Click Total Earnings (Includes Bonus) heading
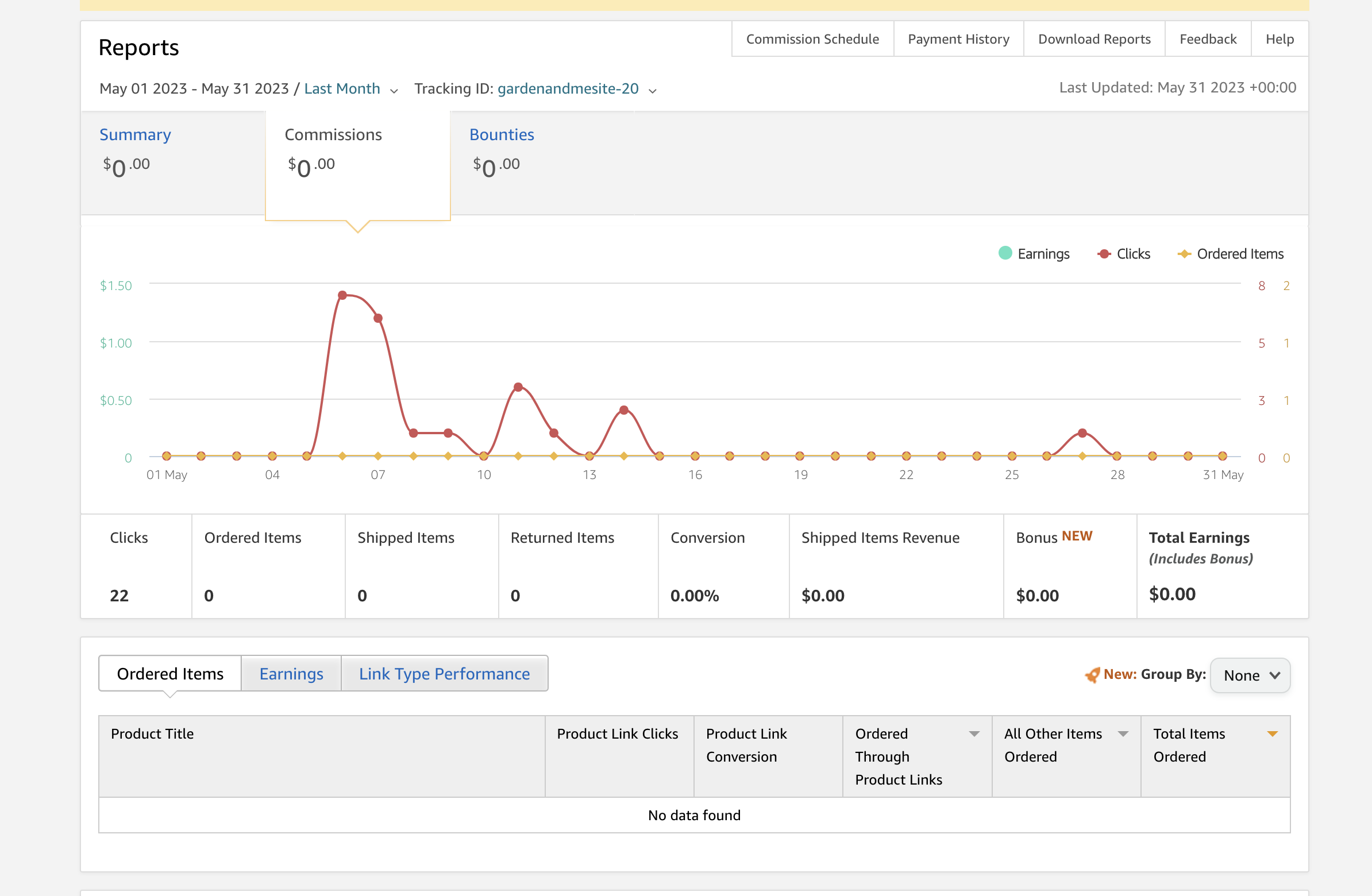The height and width of the screenshot is (896, 1372). point(1201,547)
